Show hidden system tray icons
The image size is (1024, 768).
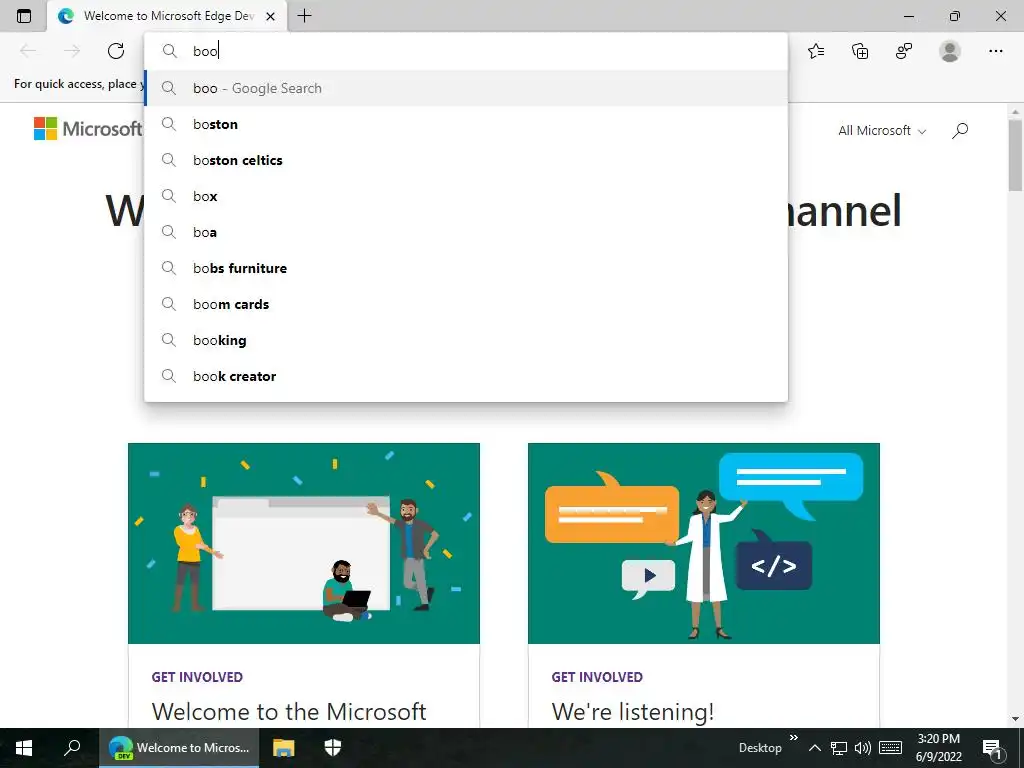click(x=814, y=748)
